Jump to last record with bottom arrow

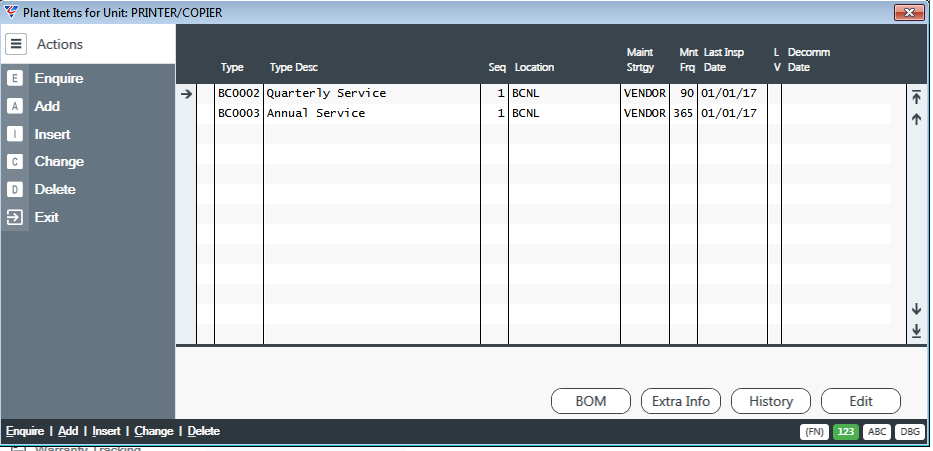pos(916,330)
